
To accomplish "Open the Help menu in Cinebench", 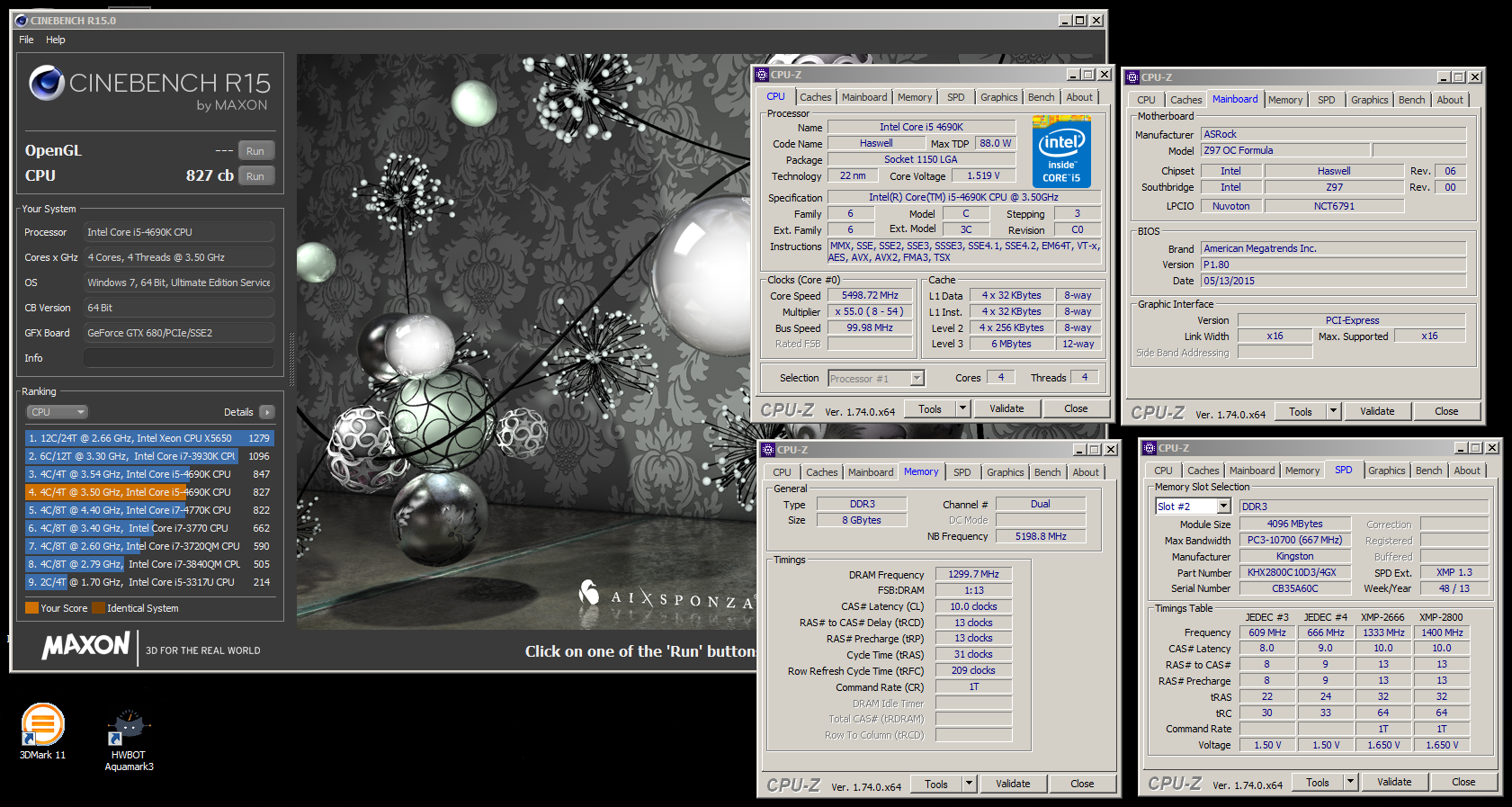I will click(x=56, y=40).
